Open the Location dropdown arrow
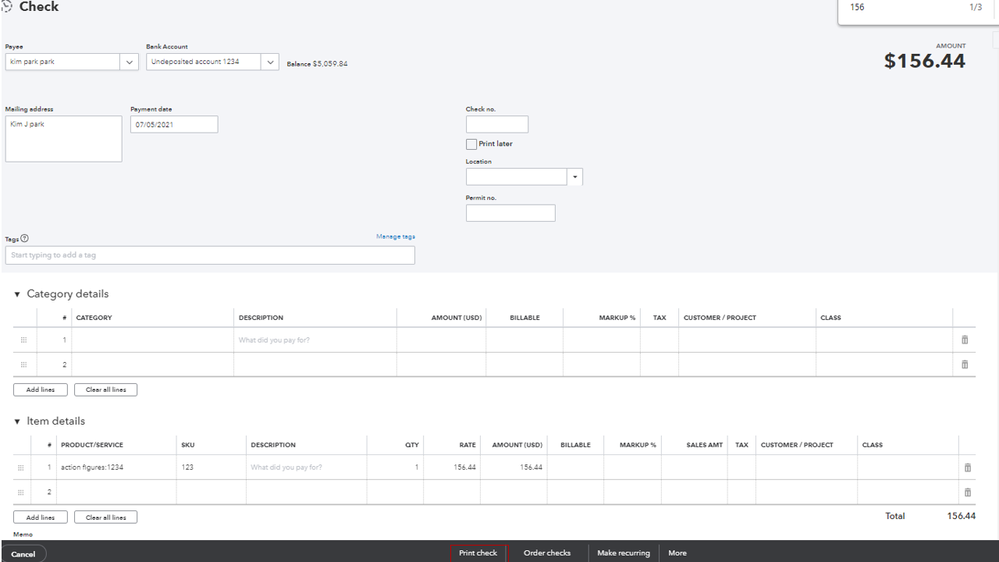The image size is (999, 562). 575,177
